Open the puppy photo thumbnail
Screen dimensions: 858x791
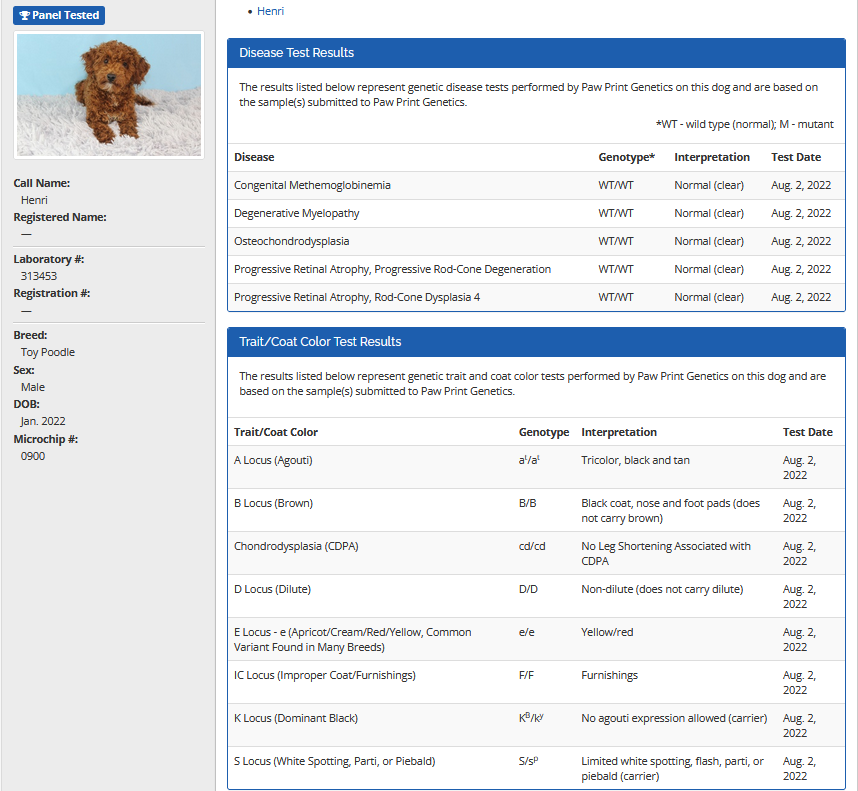[x=108, y=95]
